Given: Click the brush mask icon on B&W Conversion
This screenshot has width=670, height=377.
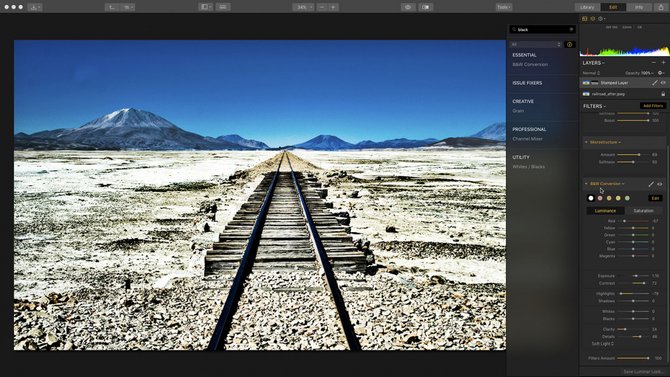Looking at the screenshot, I should (x=651, y=184).
